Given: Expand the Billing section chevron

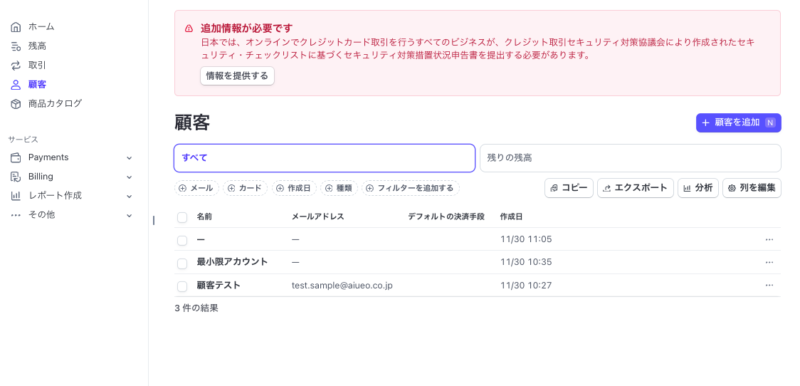Looking at the screenshot, I should [x=129, y=177].
